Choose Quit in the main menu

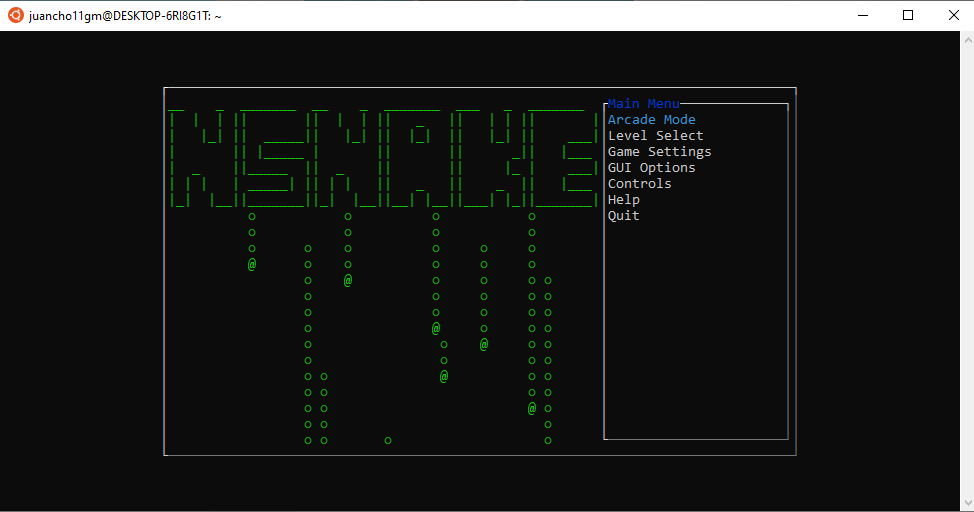tap(624, 216)
